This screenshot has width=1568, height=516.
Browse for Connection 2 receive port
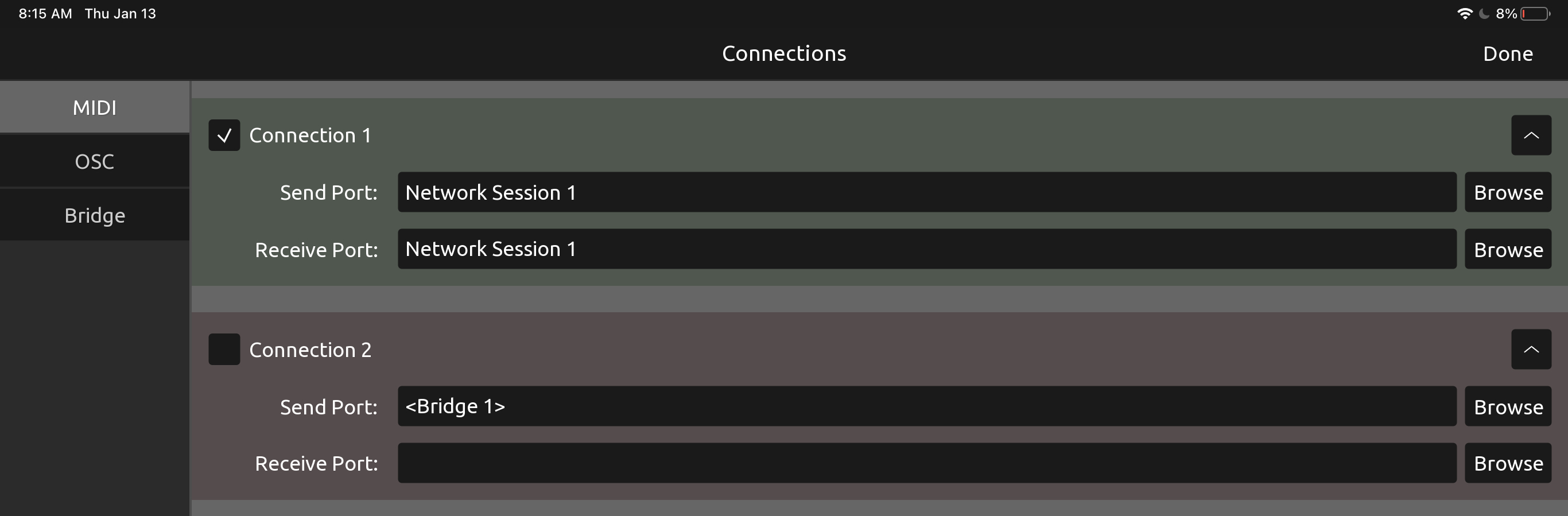point(1507,463)
